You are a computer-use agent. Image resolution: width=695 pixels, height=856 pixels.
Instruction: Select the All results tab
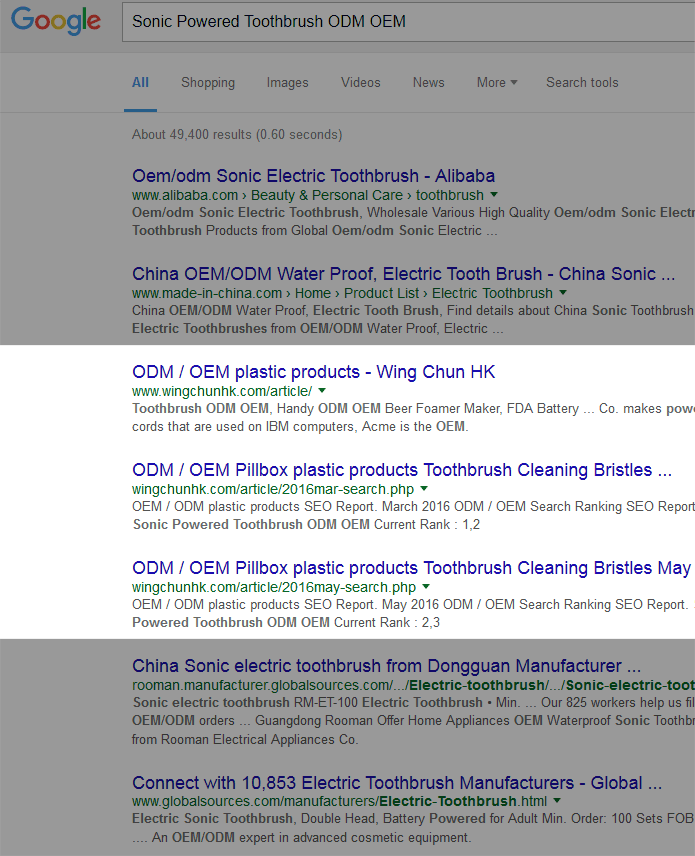(140, 82)
